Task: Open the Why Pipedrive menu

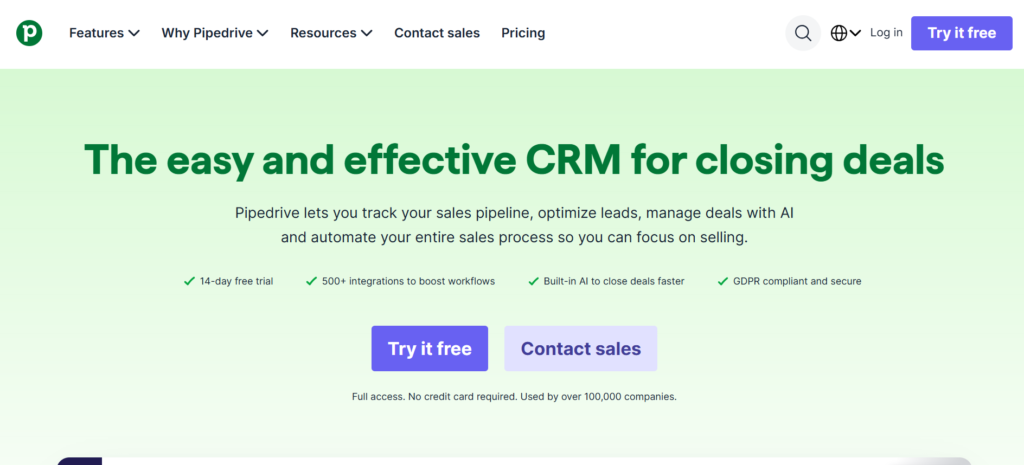Action: point(215,33)
